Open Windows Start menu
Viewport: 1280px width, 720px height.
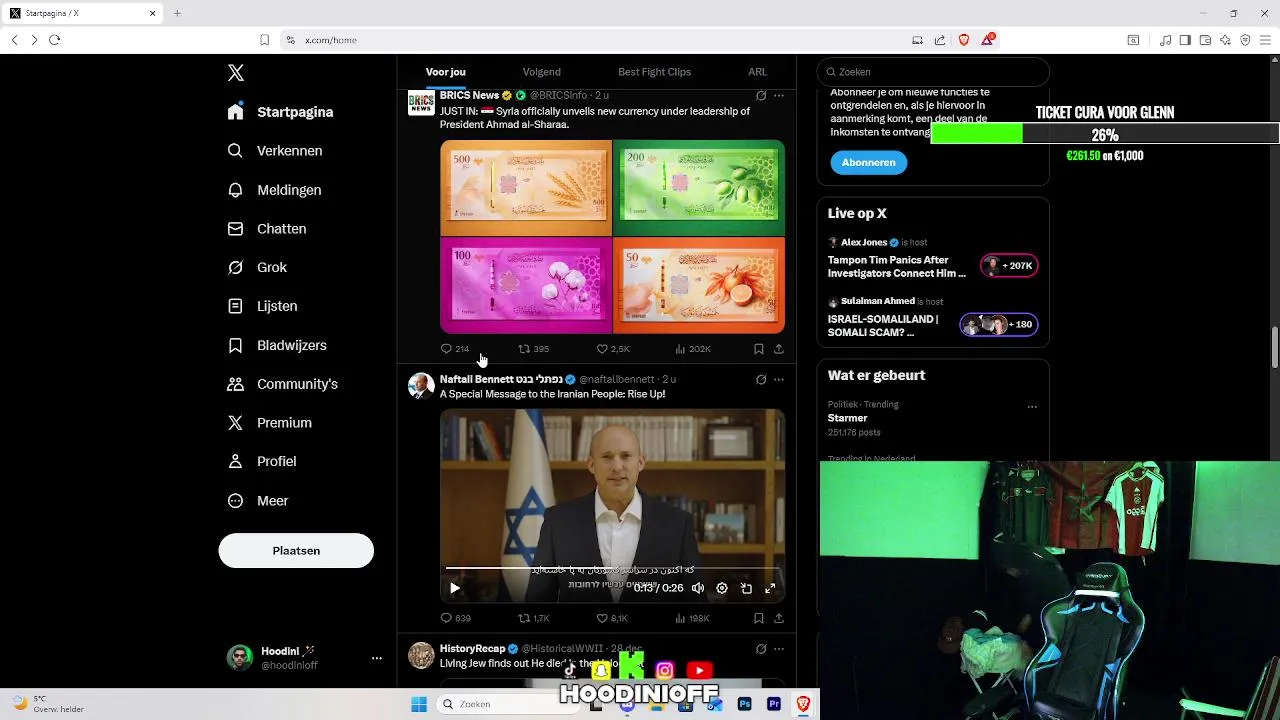coord(419,704)
